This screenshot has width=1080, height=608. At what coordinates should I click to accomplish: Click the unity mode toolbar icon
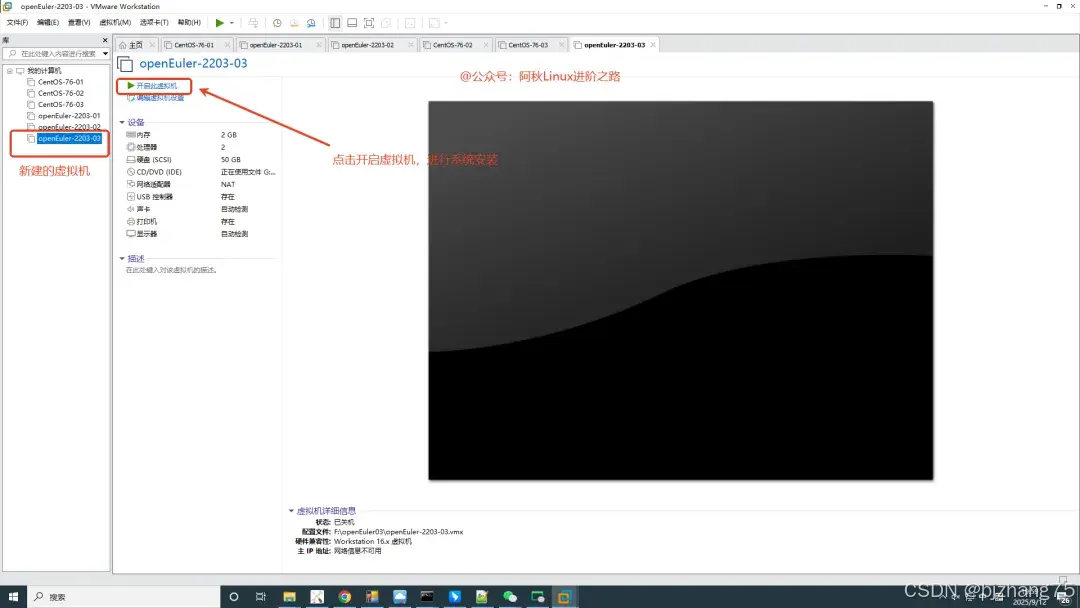386,23
